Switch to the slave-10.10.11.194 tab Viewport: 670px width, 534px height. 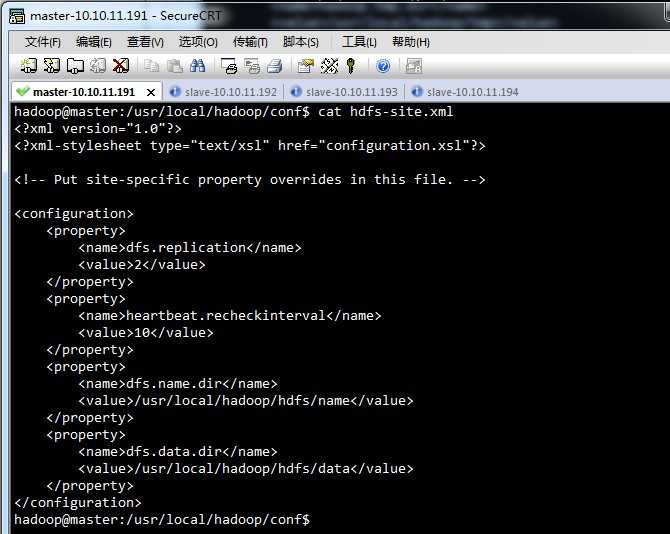pyautogui.click(x=465, y=91)
